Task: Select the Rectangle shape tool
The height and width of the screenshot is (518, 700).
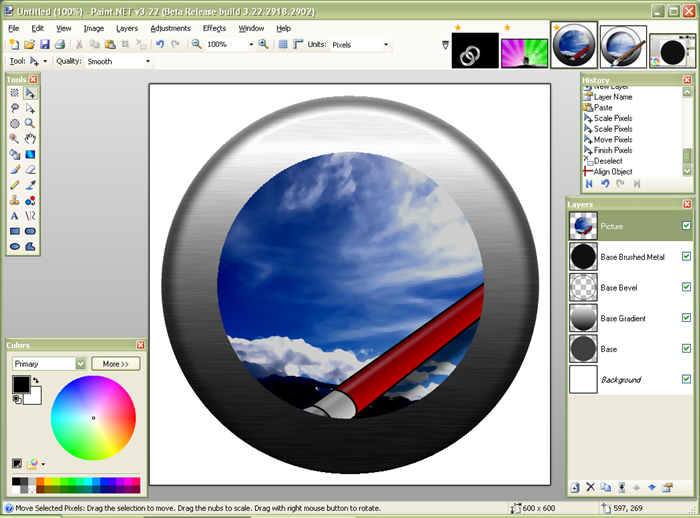Action: (x=15, y=231)
